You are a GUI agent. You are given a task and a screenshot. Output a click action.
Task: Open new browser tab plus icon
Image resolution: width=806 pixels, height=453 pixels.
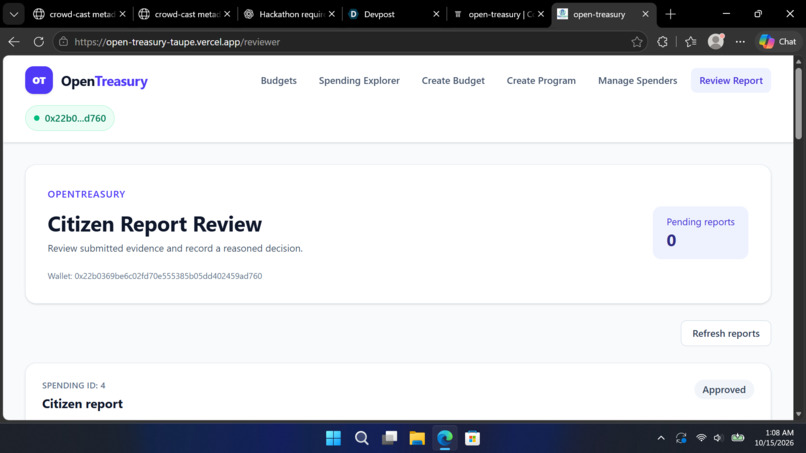click(670, 14)
